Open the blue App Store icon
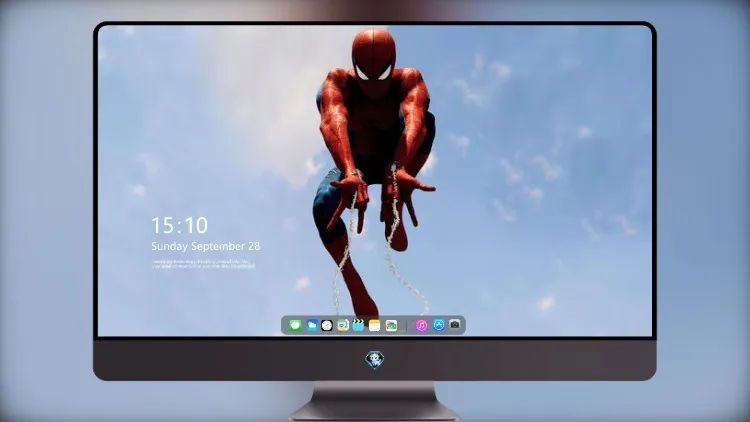750x422 pixels. tap(439, 325)
